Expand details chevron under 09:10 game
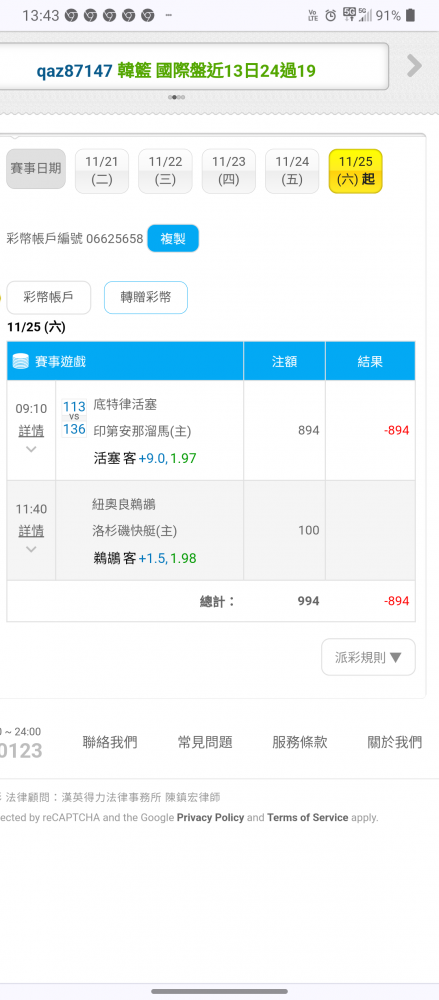 [x=31, y=449]
